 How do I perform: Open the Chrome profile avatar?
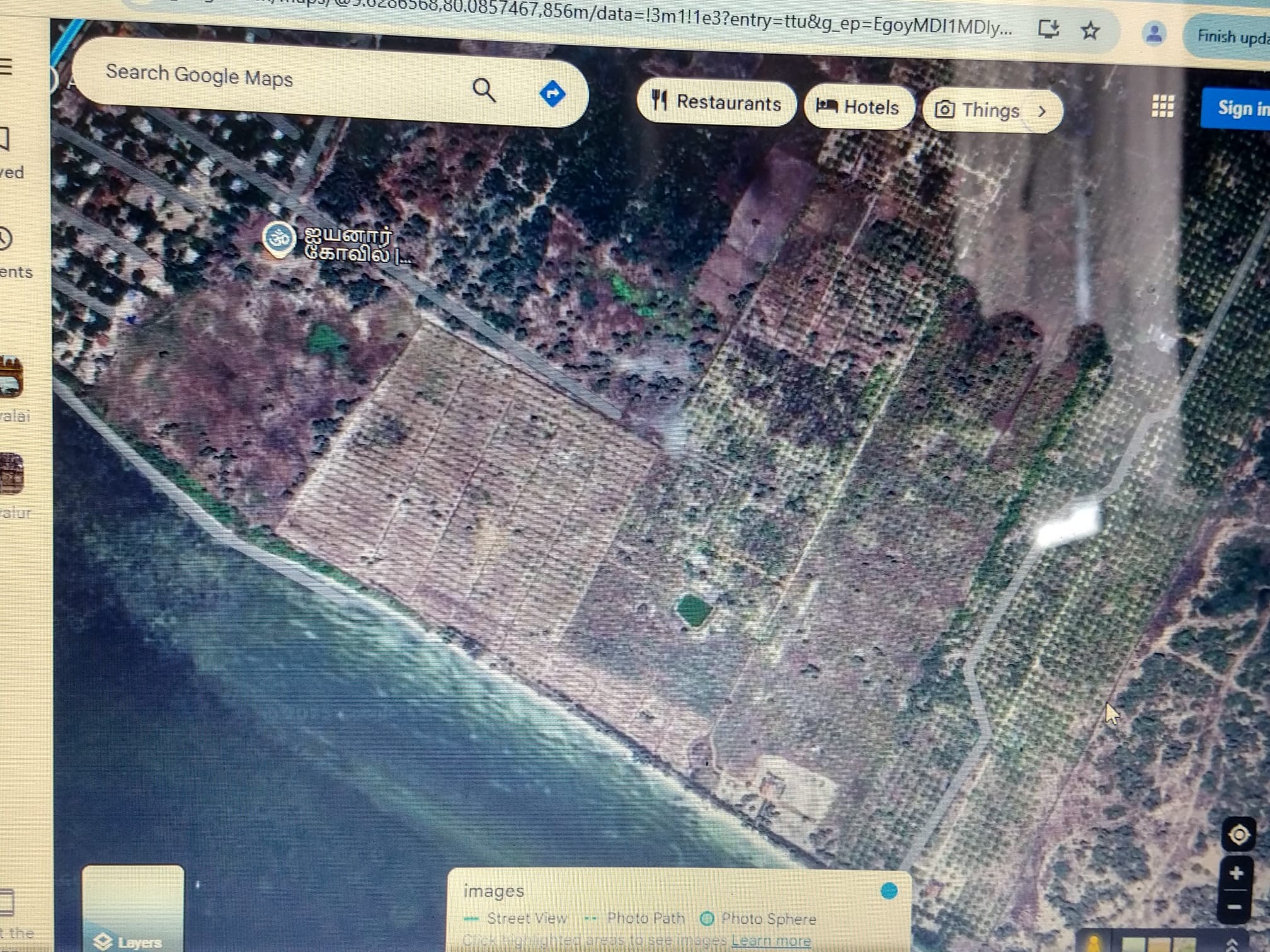[x=1153, y=33]
